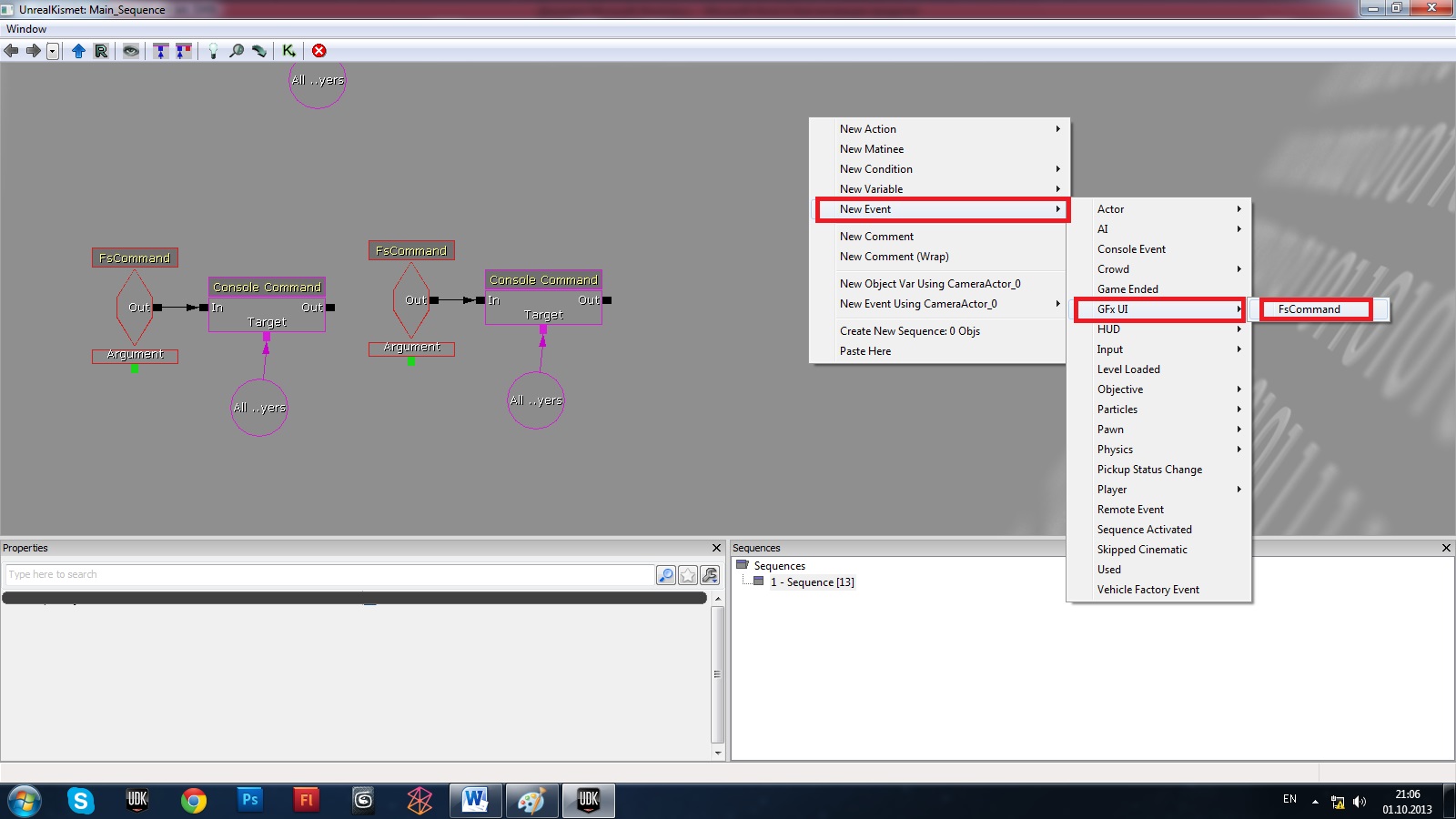Choose New Matinee from the context menu
This screenshot has width=1456, height=819.
tap(940, 149)
